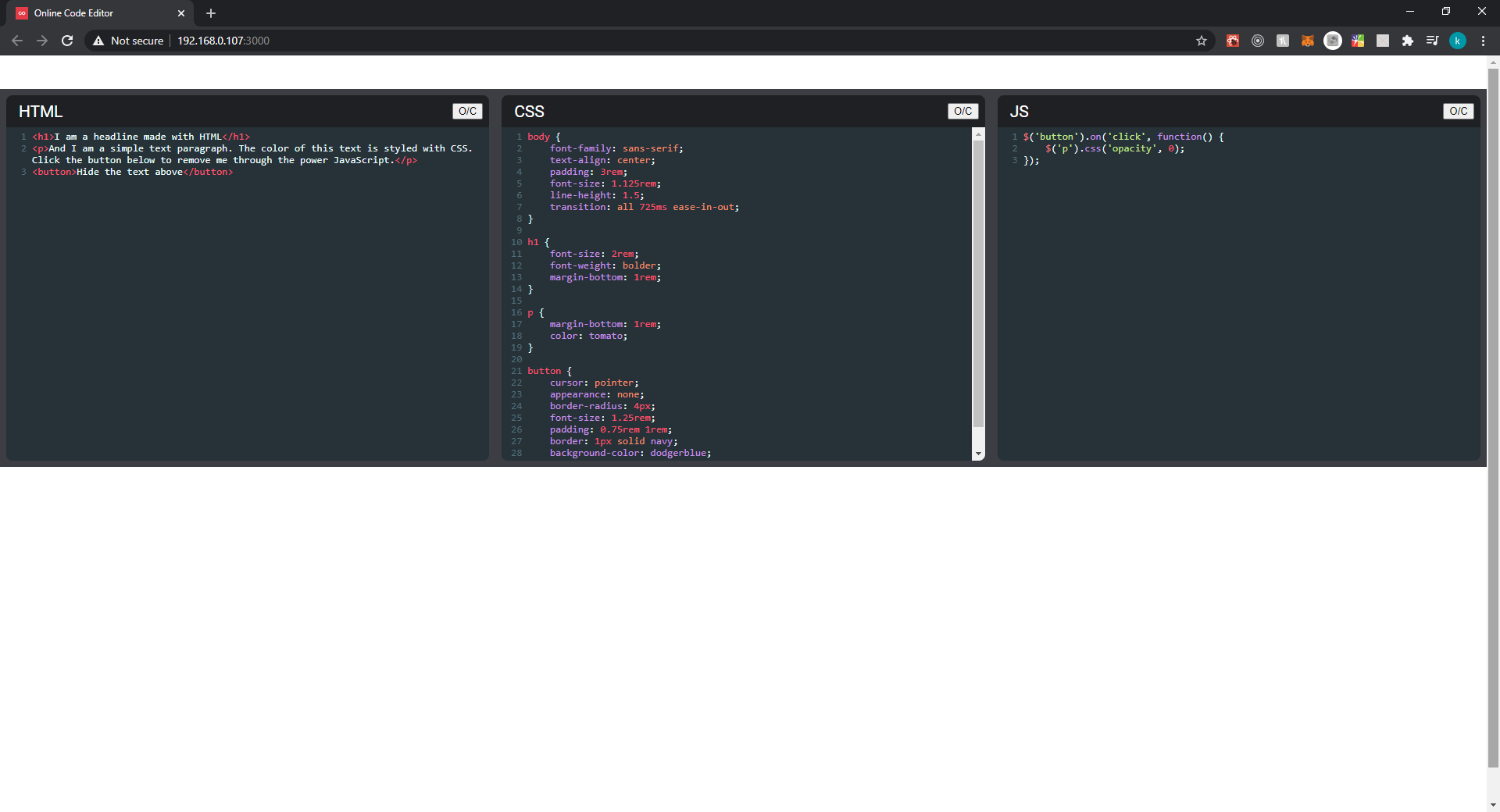Open a new browser tab
Image resolution: width=1500 pixels, height=812 pixels.
(x=211, y=13)
